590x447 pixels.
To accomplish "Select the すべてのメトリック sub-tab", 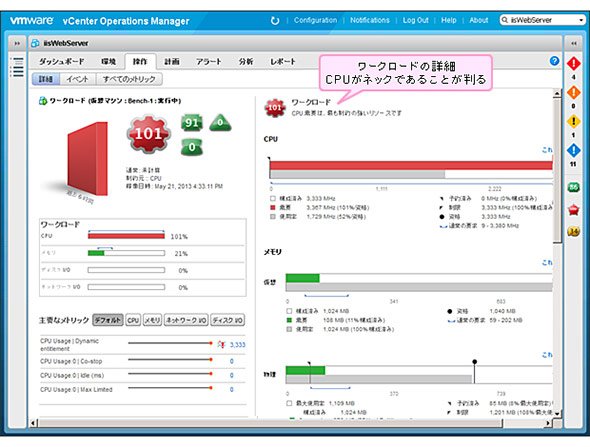I will point(129,79).
